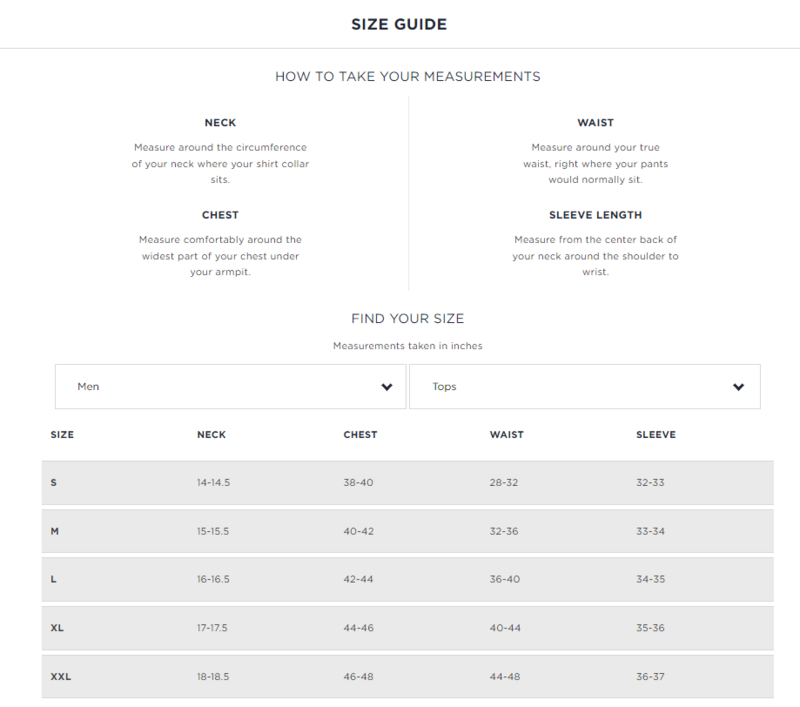Screen dimensions: 800x707
Task: Click the CHEST column header
Action: tap(360, 435)
